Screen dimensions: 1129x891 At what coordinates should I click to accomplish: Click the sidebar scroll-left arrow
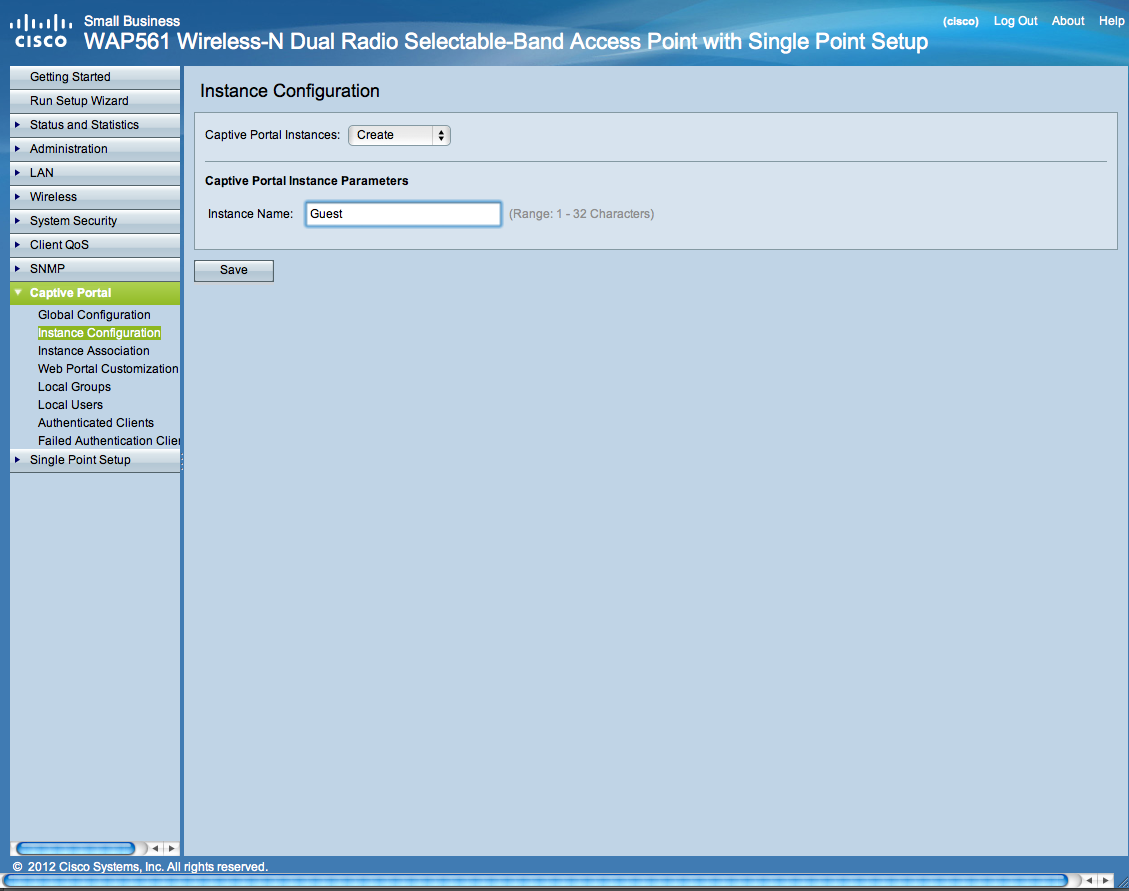(x=155, y=849)
